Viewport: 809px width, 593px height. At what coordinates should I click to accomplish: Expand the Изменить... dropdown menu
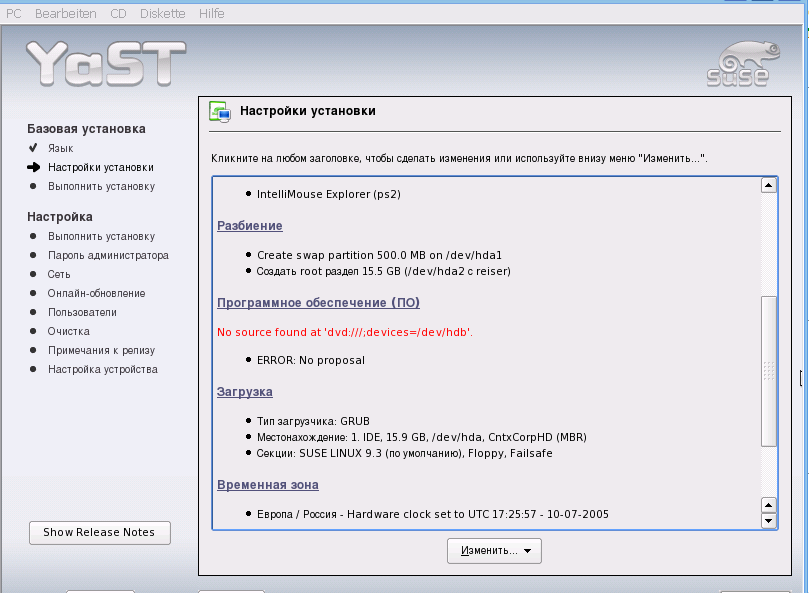tap(494, 551)
